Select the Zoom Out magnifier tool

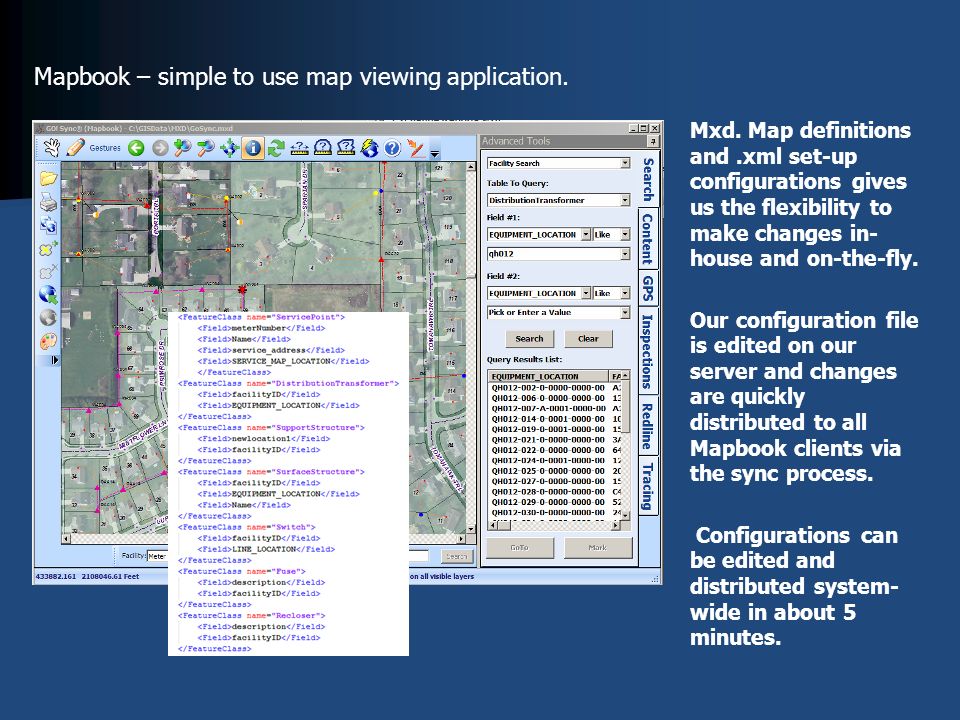tap(206, 148)
